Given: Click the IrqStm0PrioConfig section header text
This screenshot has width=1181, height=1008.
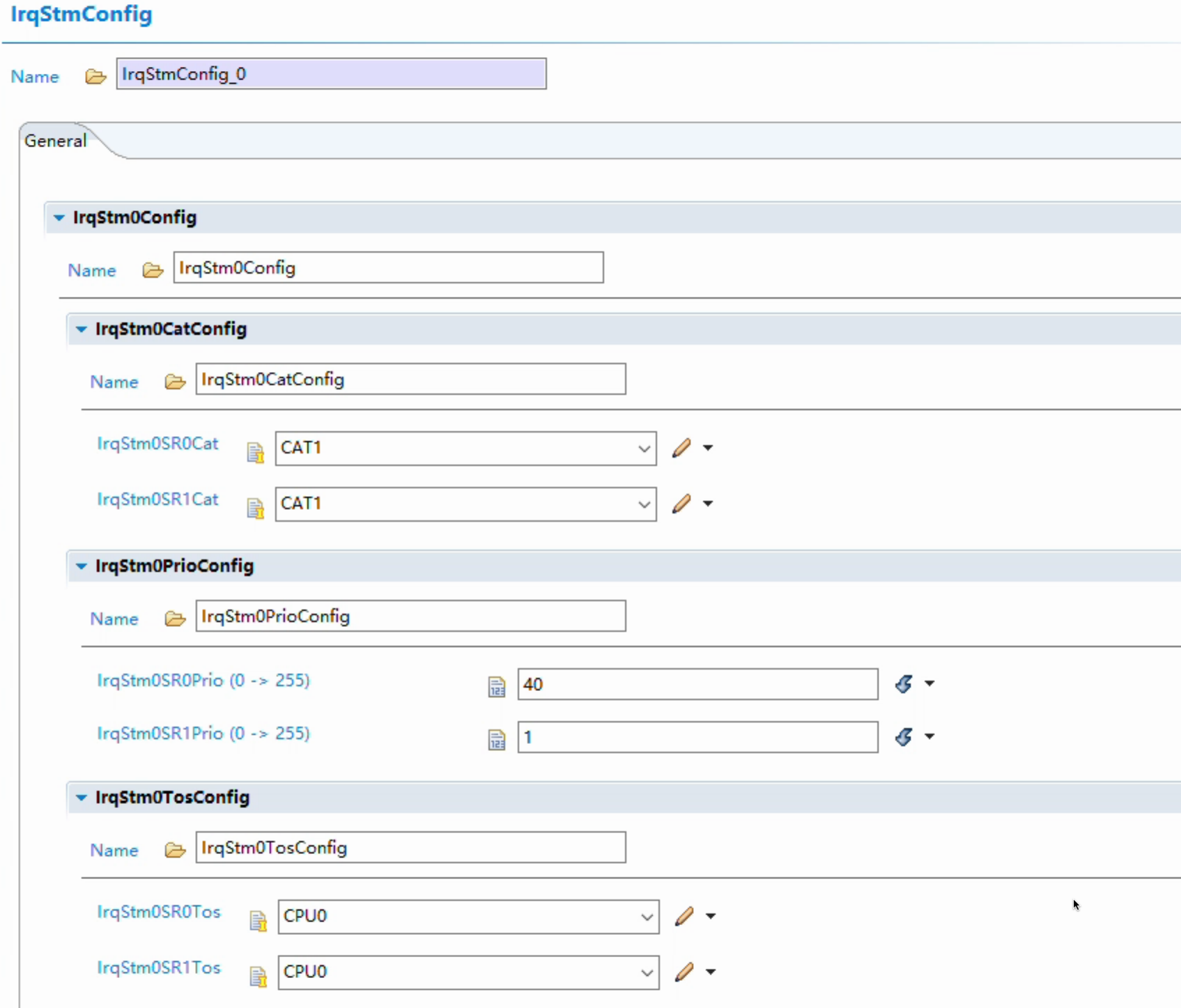Looking at the screenshot, I should tap(174, 566).
